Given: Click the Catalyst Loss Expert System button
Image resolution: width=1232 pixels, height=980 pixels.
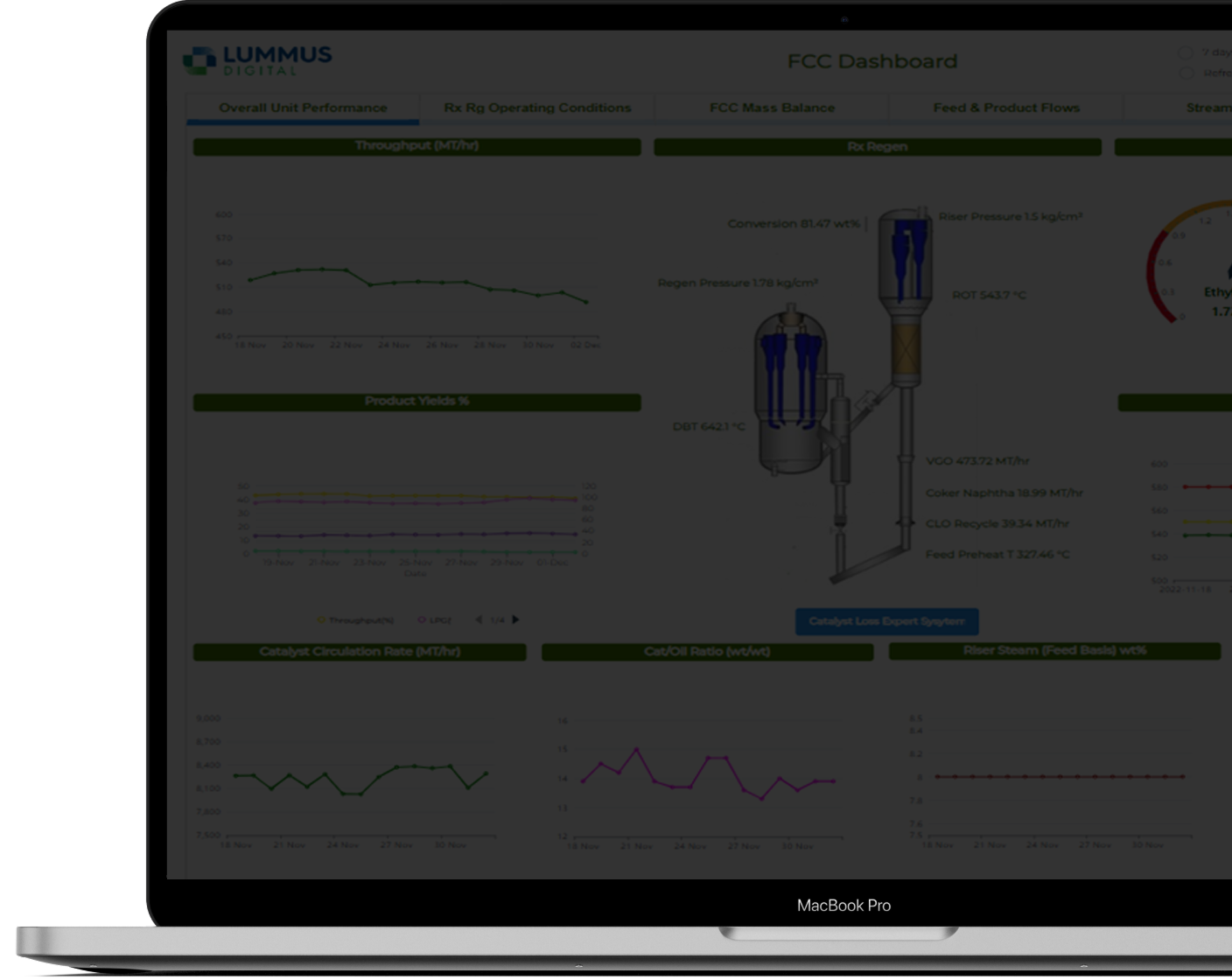Looking at the screenshot, I should 886,621.
